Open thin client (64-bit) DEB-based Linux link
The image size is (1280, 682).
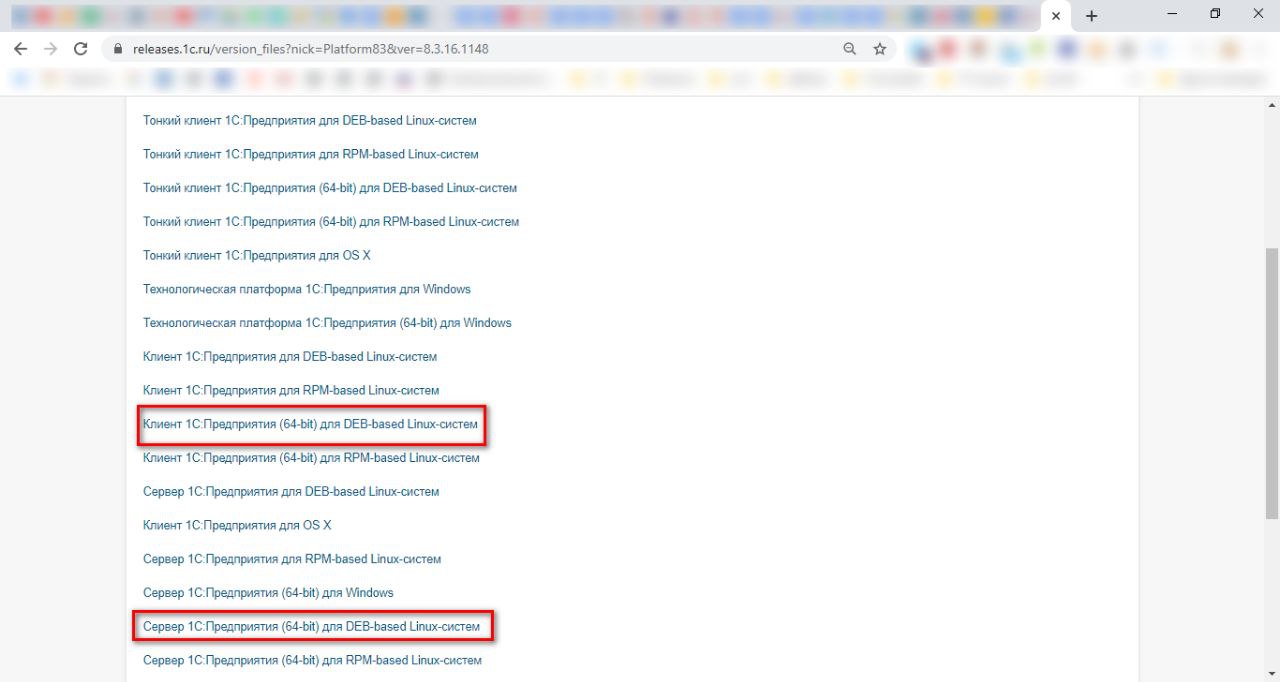(330, 188)
